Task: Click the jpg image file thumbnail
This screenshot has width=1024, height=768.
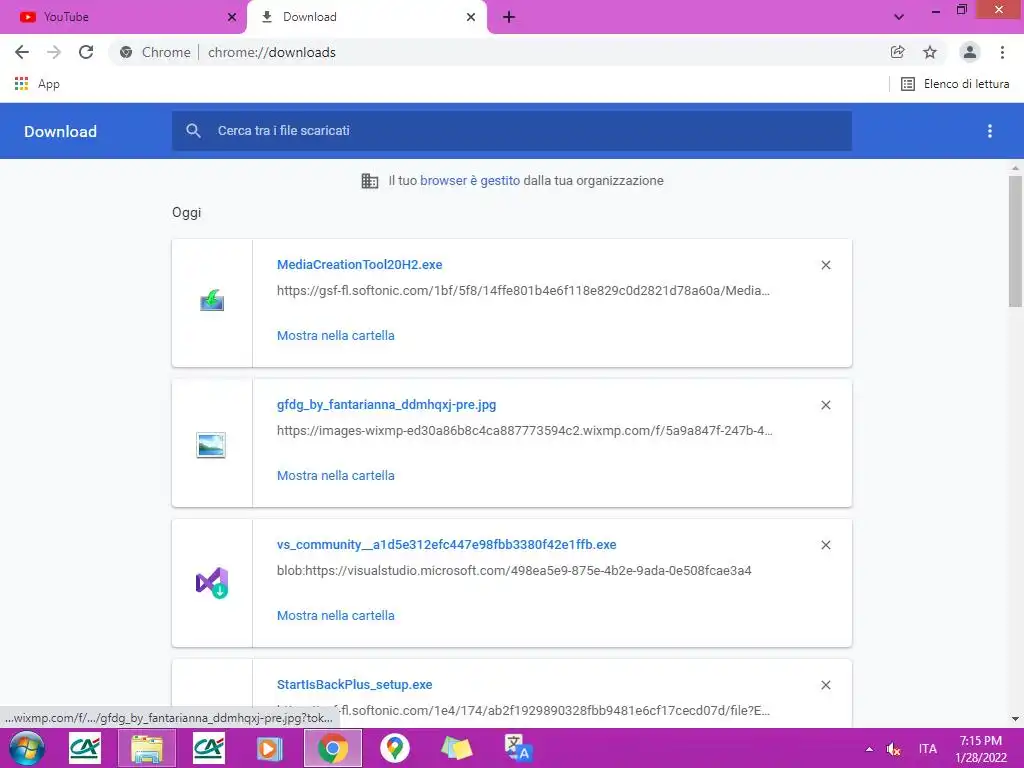Action: pos(211,445)
